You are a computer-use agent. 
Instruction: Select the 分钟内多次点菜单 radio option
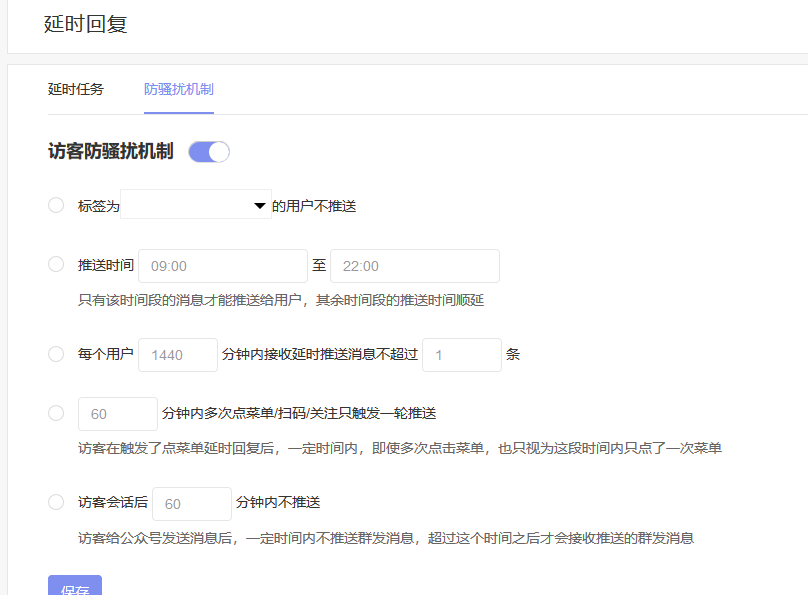pos(56,413)
